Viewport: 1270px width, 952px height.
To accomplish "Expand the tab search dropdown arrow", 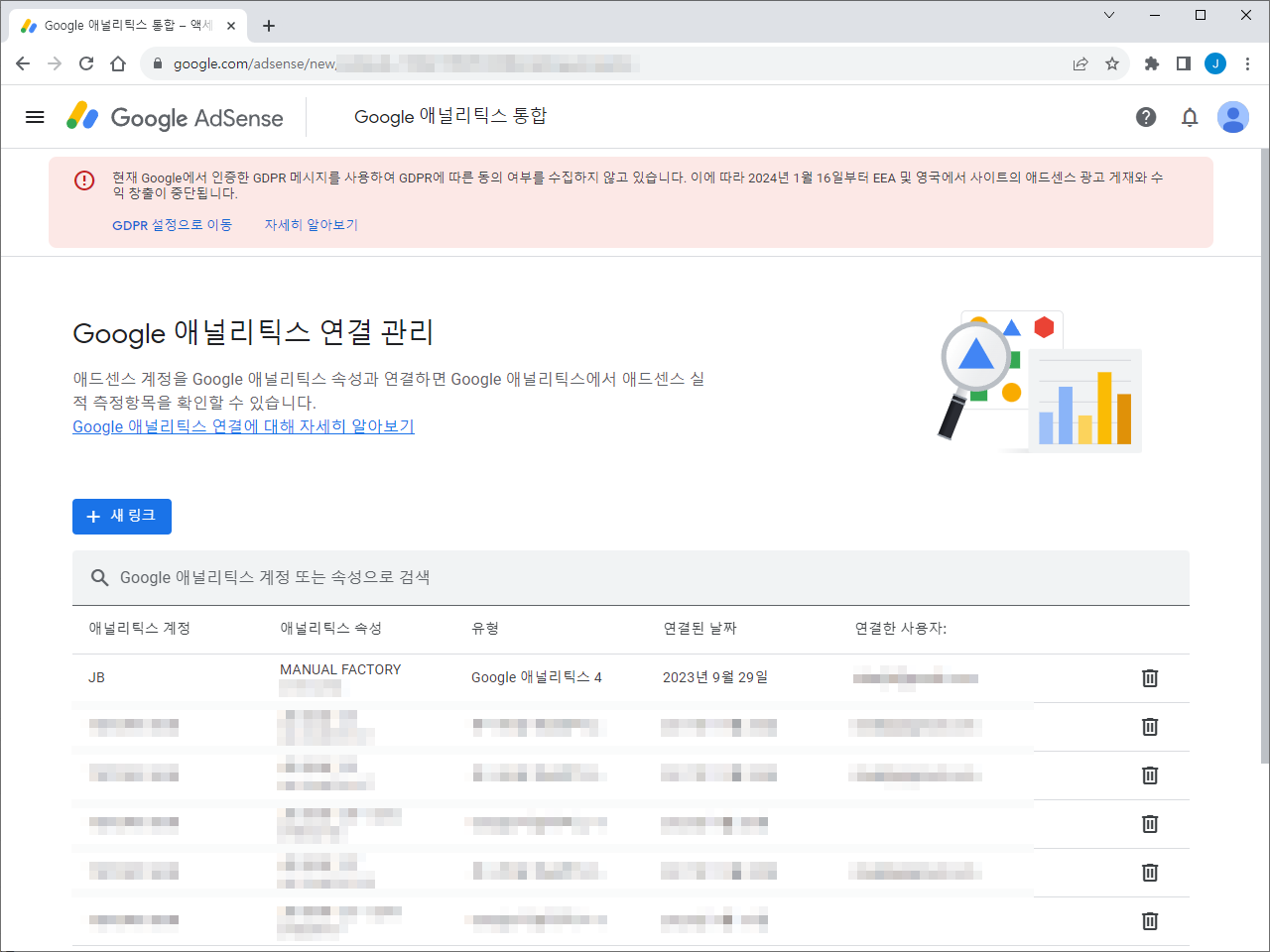I will 1109,15.
